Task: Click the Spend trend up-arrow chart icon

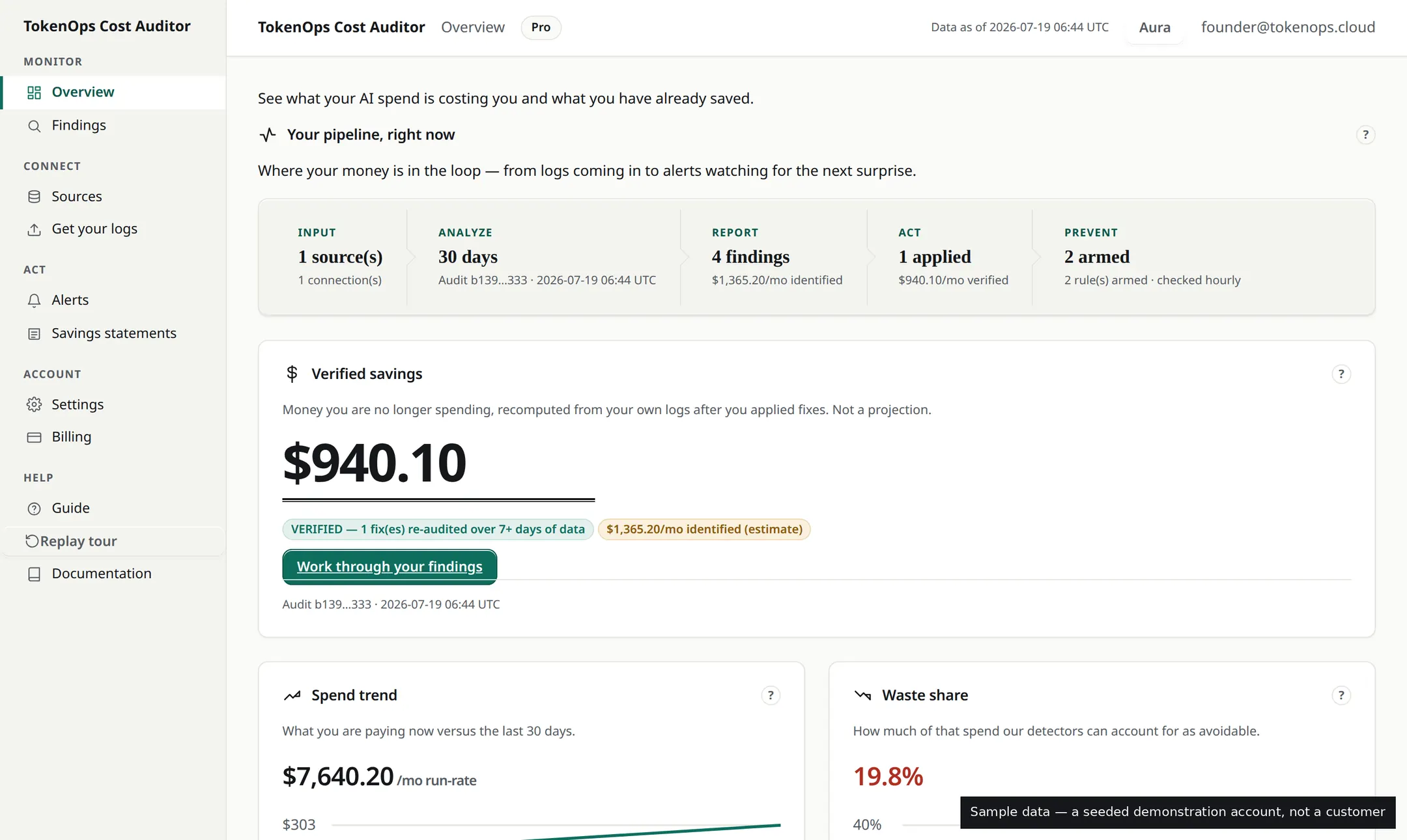Action: (292, 695)
